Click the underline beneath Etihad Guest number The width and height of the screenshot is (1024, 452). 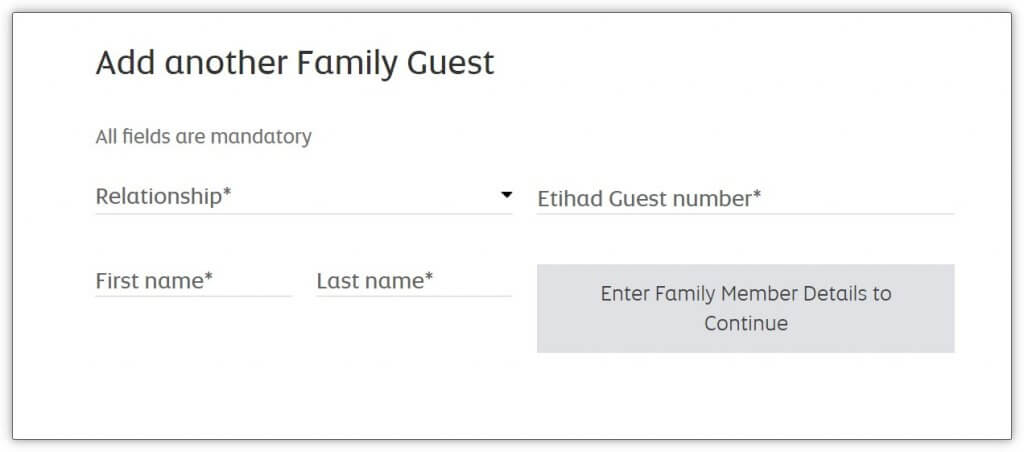[x=745, y=214]
